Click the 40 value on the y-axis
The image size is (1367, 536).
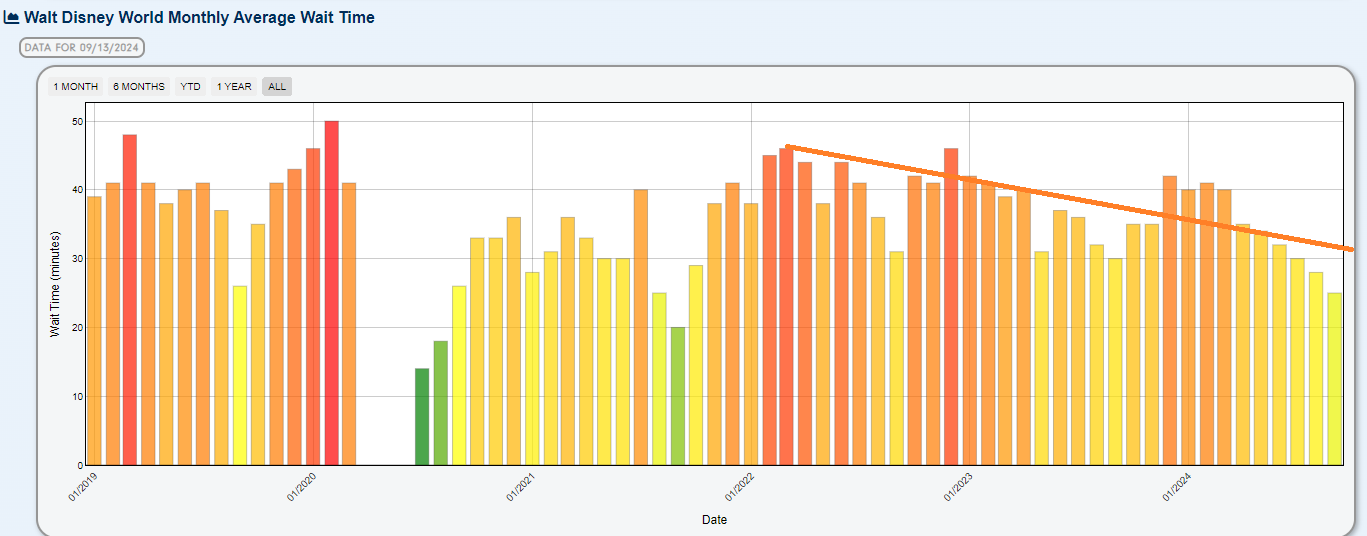tap(77, 190)
